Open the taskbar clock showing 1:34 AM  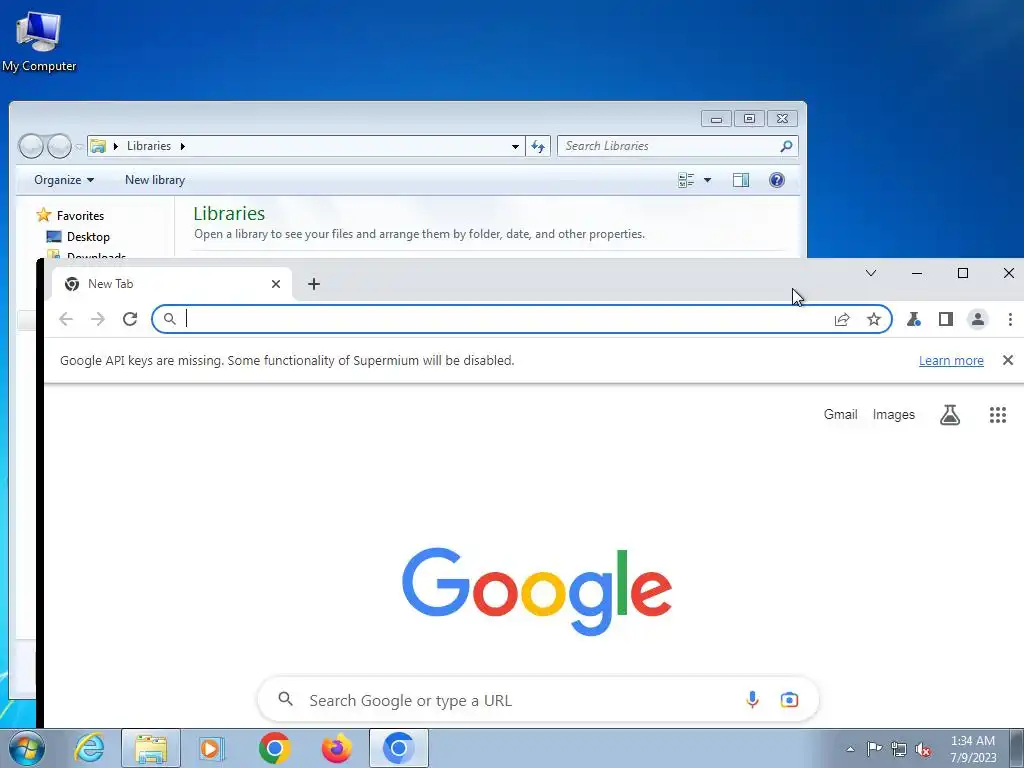973,749
